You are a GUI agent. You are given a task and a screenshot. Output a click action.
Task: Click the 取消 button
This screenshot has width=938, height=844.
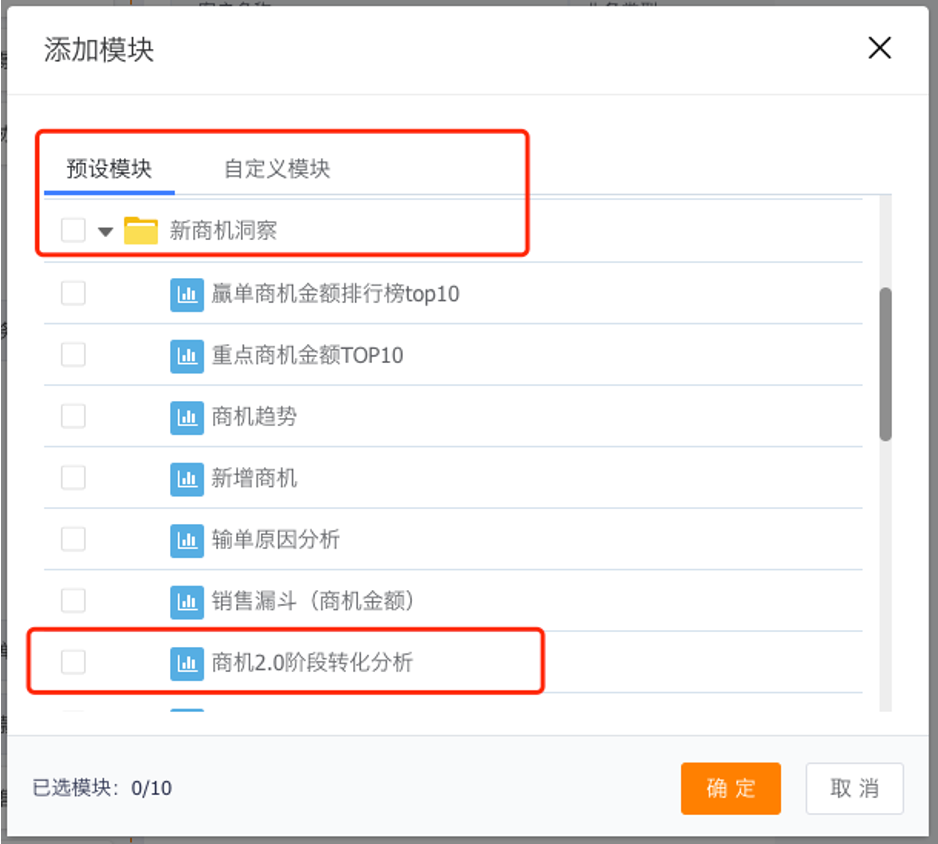click(854, 788)
